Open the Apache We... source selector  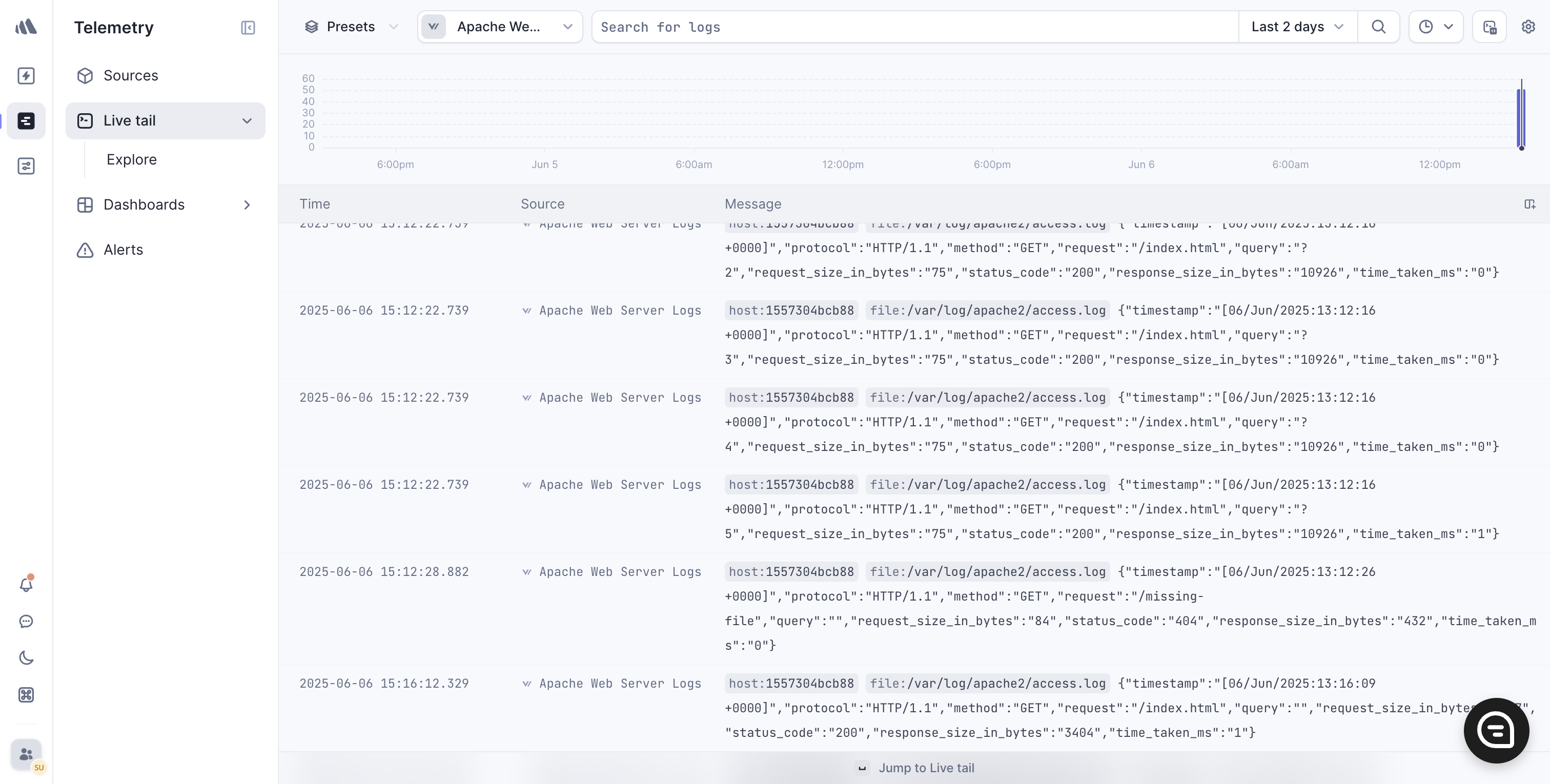point(499,27)
